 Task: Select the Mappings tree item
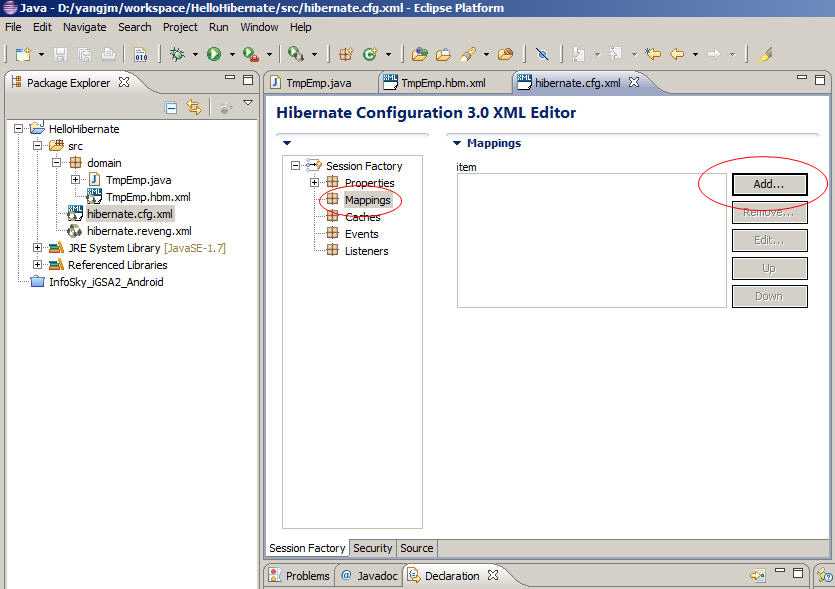click(367, 200)
